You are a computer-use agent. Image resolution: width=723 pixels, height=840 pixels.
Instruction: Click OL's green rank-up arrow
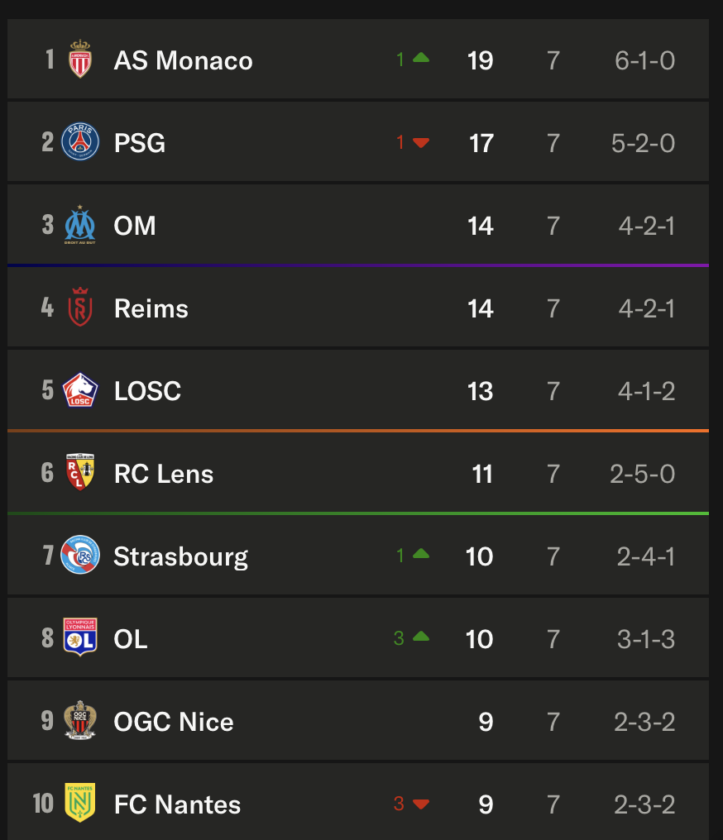(x=421, y=636)
